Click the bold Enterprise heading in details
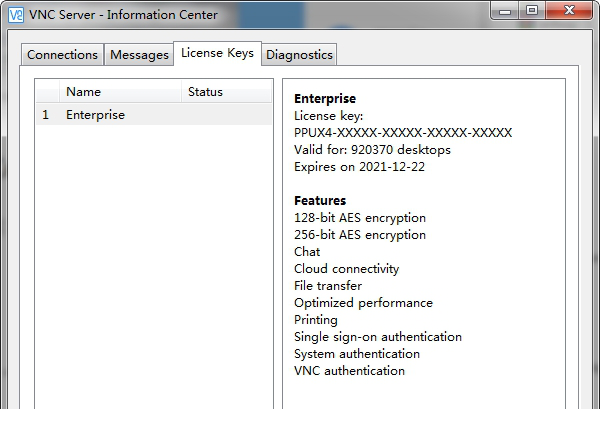Viewport: 600px width, 425px height. pos(325,99)
